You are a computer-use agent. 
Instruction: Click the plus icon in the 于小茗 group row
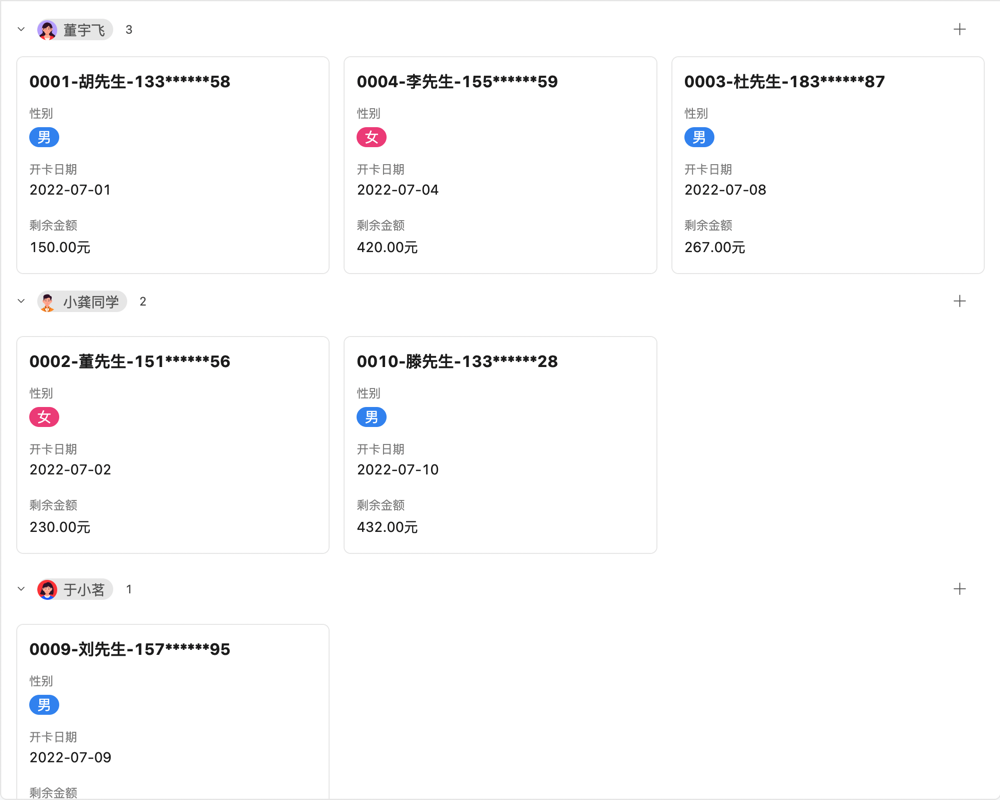(x=960, y=589)
